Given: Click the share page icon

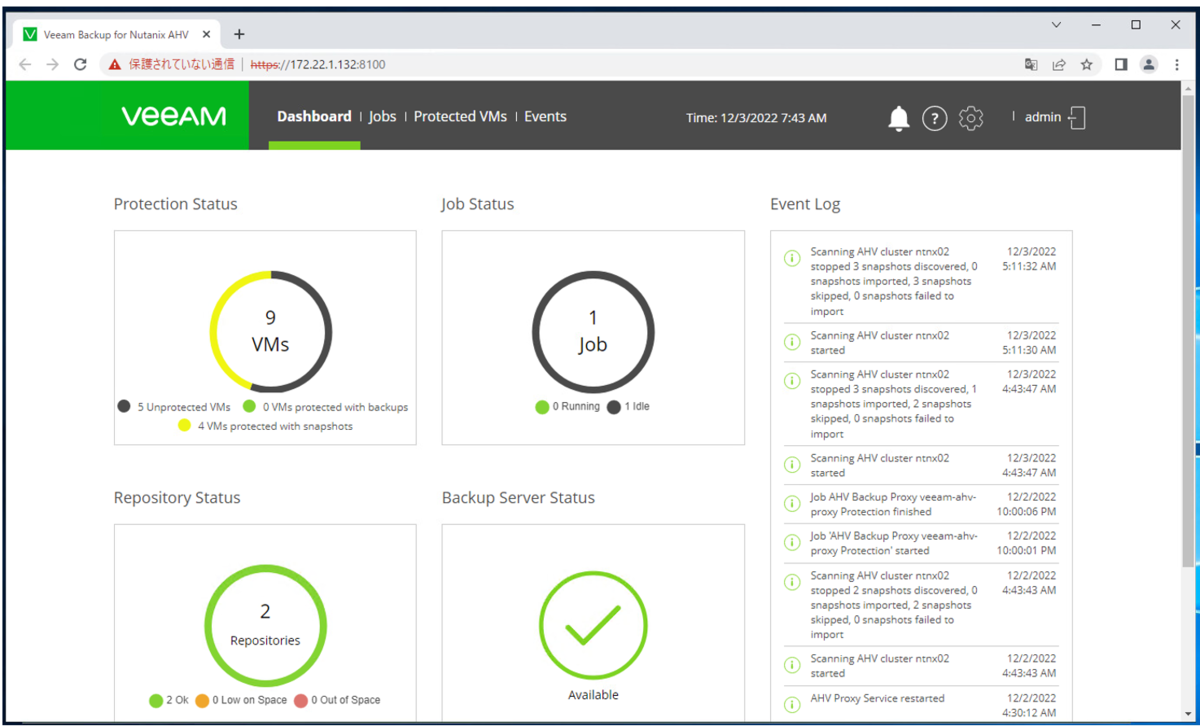Looking at the screenshot, I should 1059,64.
